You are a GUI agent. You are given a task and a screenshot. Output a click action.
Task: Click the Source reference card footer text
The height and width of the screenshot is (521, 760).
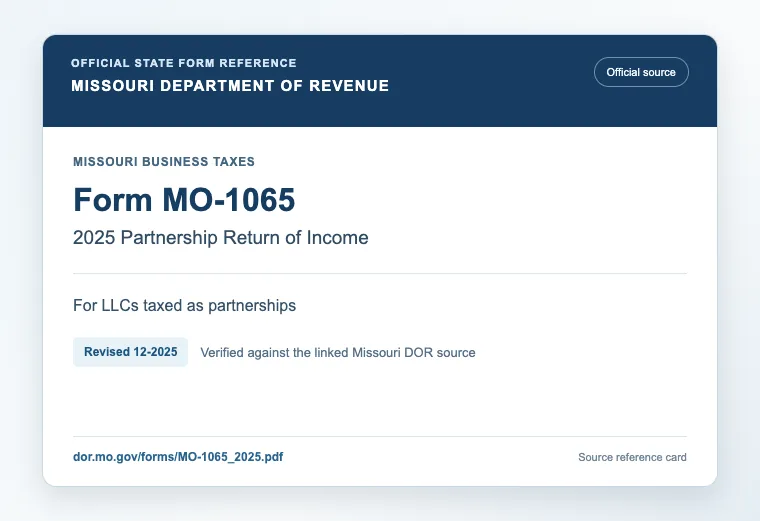633,457
